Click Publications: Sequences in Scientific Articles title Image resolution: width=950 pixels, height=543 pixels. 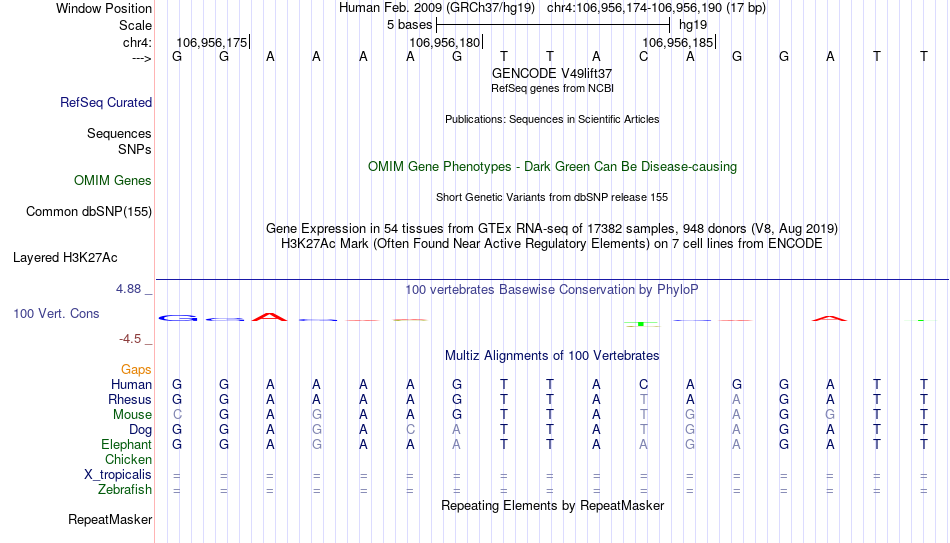point(552,119)
